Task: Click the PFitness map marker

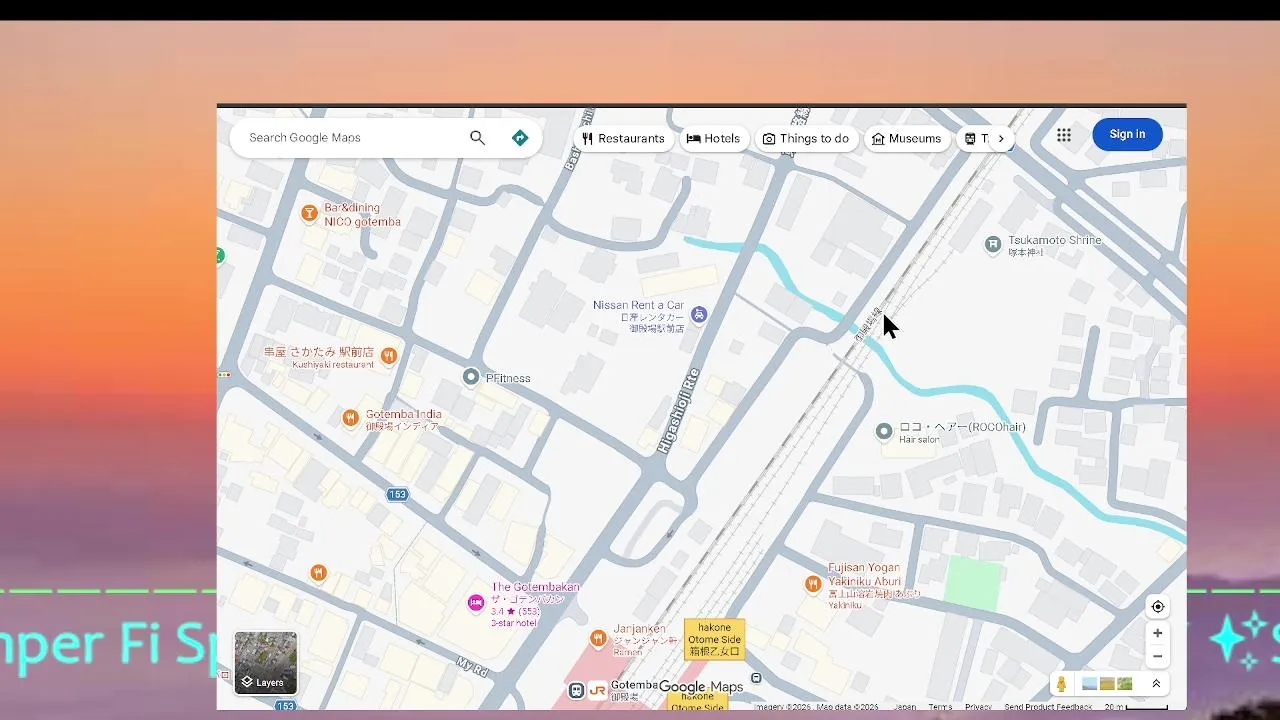Action: (x=471, y=377)
